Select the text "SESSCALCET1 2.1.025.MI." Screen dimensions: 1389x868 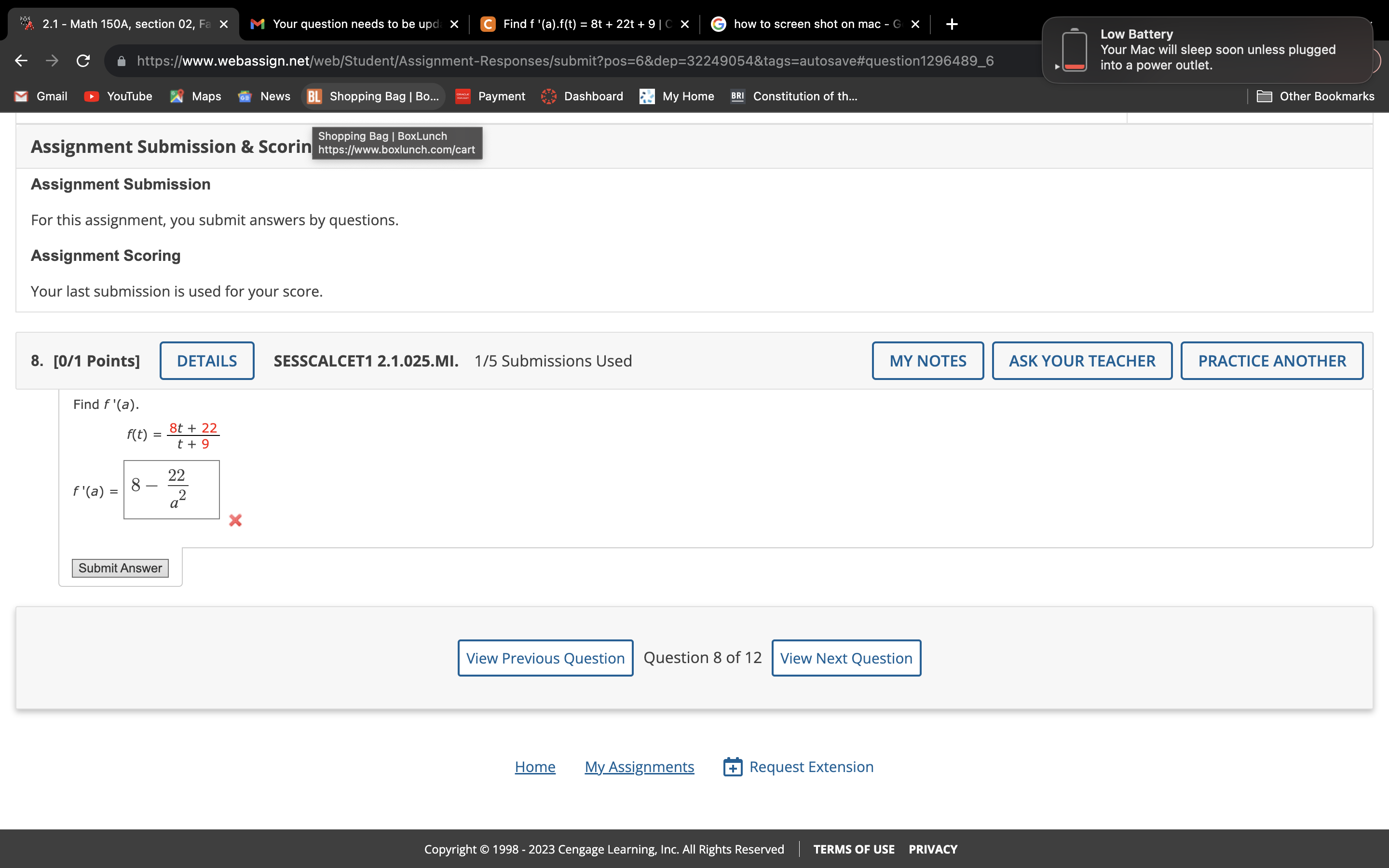pyautogui.click(x=366, y=361)
